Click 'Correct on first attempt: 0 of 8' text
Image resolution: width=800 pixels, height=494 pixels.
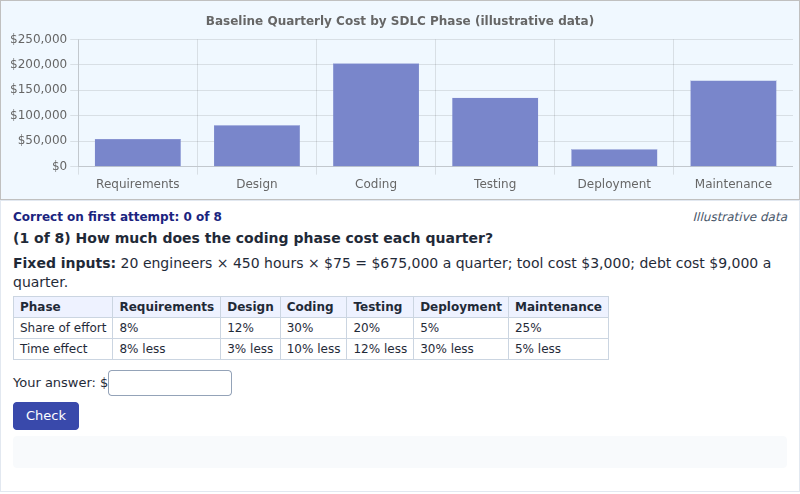pos(117,217)
